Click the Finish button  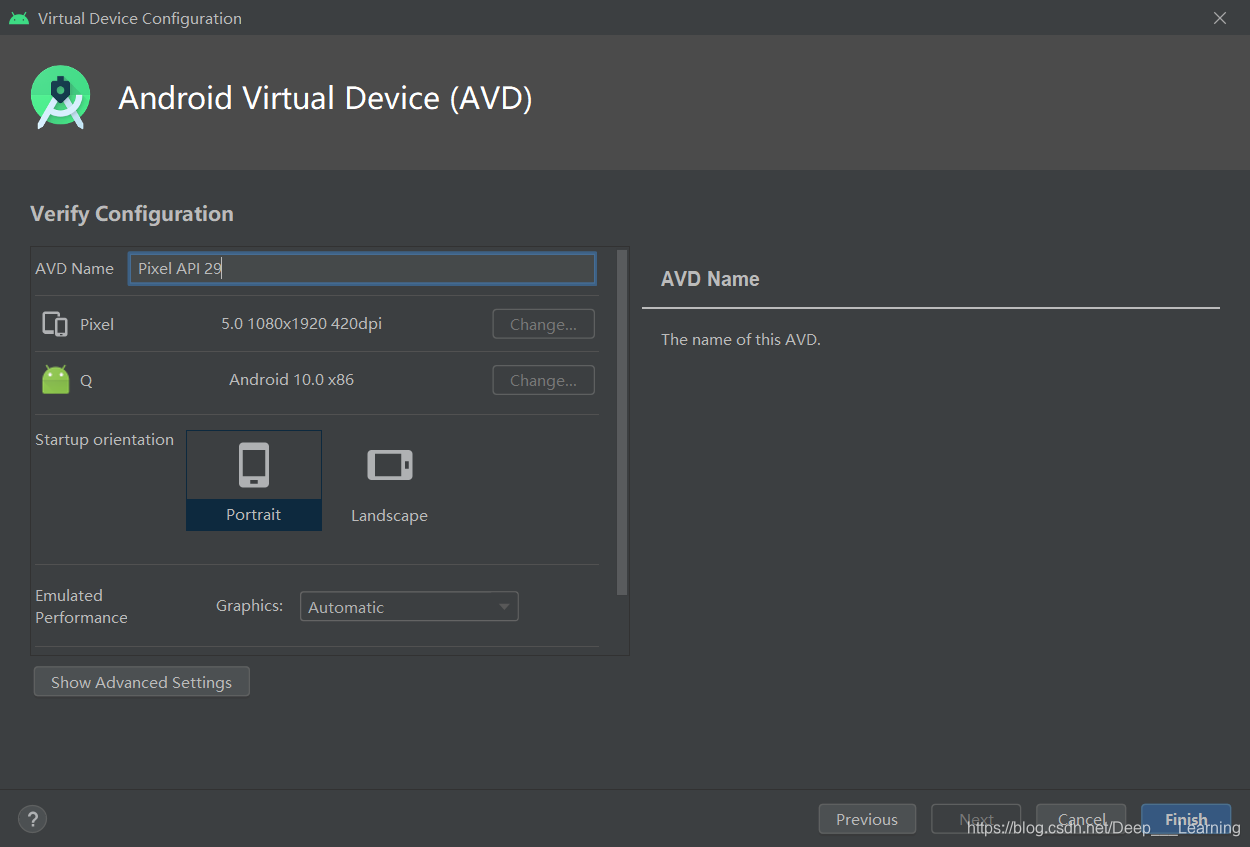point(1186,819)
